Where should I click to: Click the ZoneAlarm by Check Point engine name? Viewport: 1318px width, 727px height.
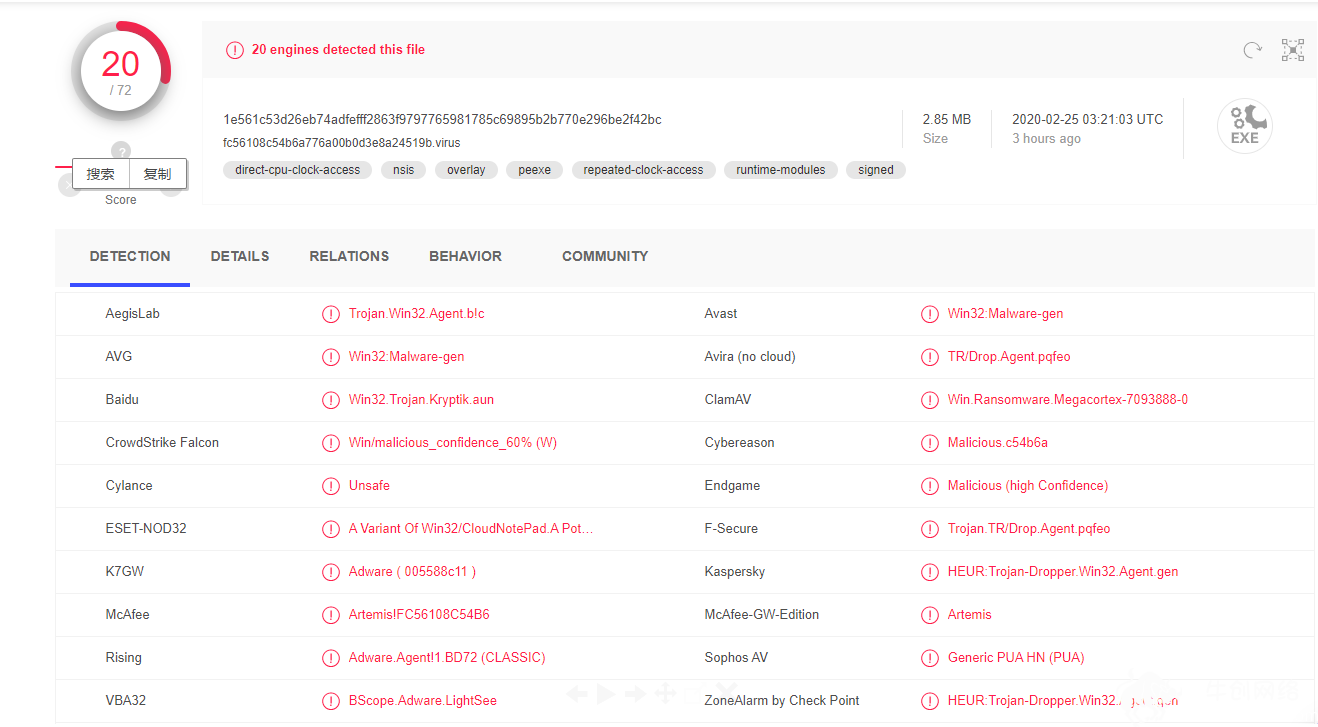point(782,701)
